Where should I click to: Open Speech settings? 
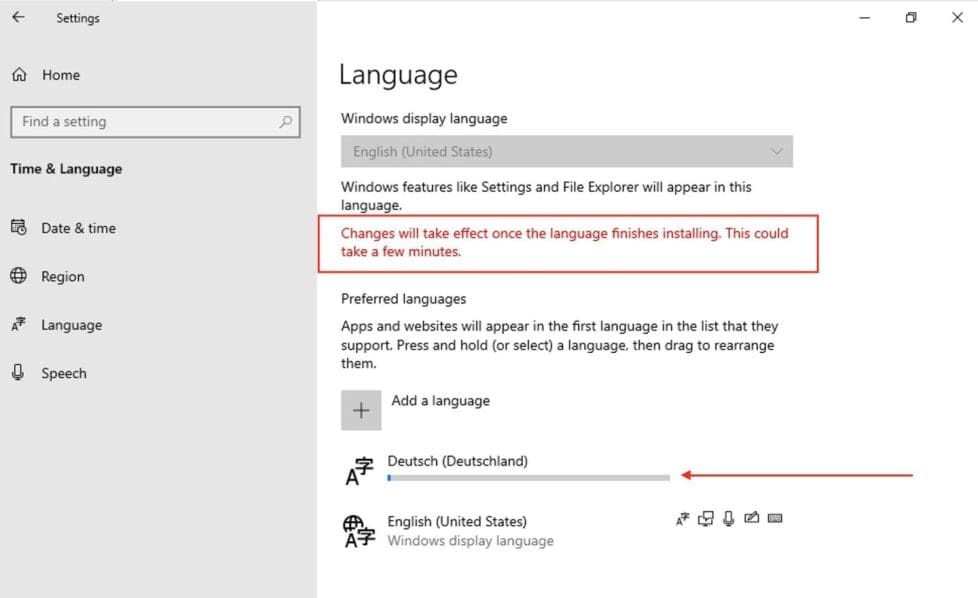click(63, 373)
